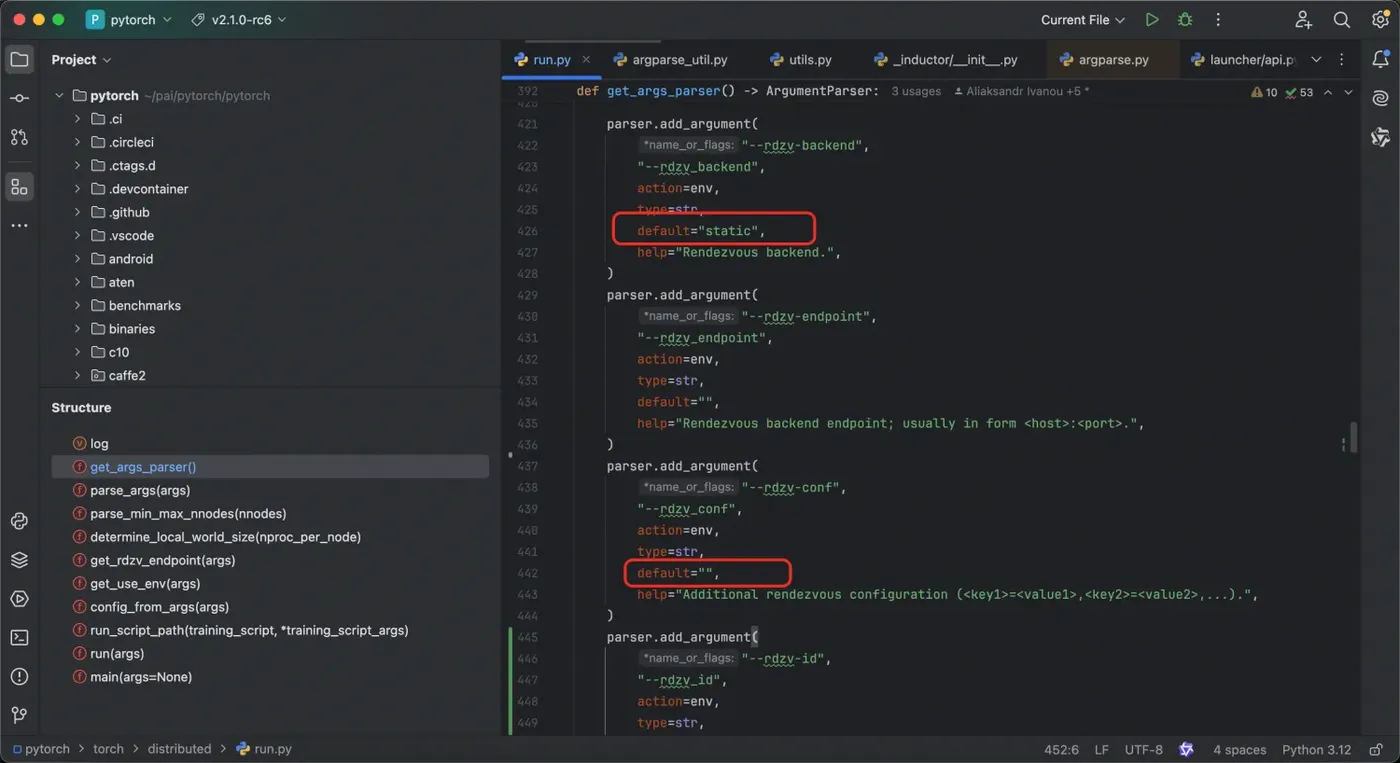The height and width of the screenshot is (763, 1400).
Task: Switch to the utils.py tab
Action: [x=800, y=60]
